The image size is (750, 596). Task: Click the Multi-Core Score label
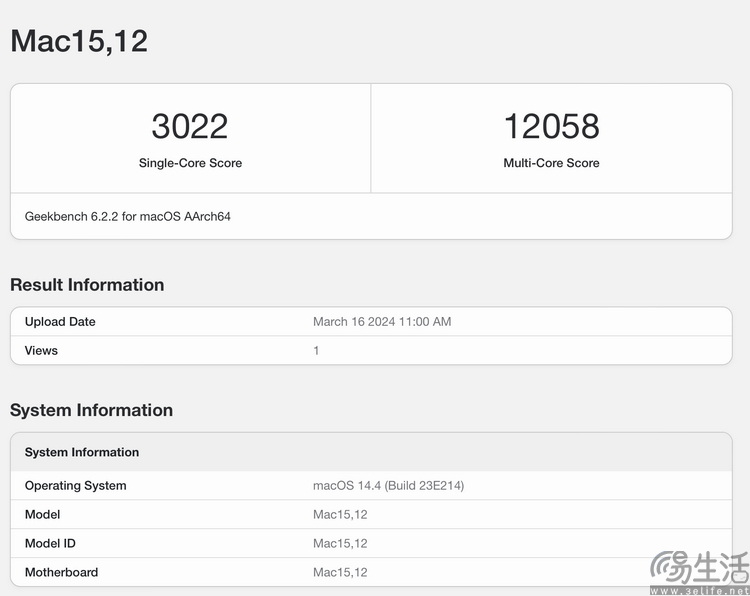[x=551, y=163]
